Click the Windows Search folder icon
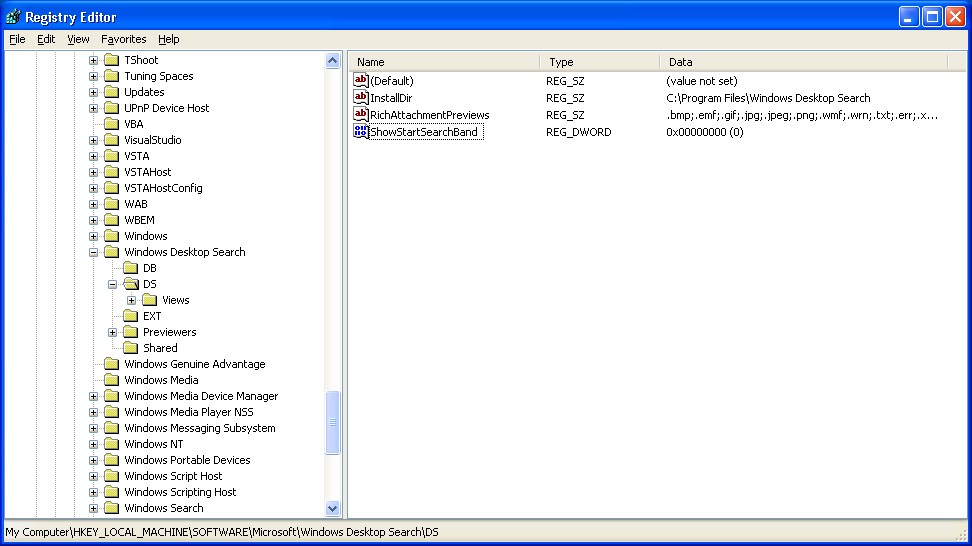This screenshot has height=546, width=972. [111, 508]
